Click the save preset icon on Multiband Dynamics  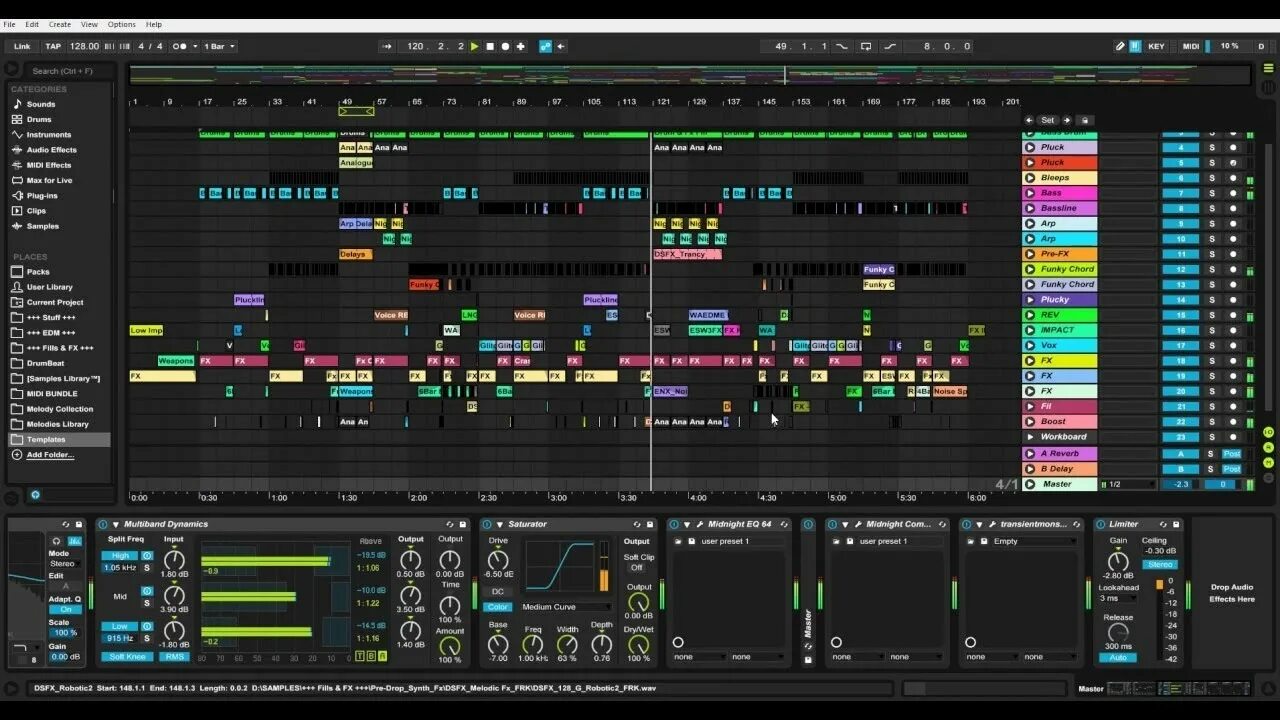point(464,524)
